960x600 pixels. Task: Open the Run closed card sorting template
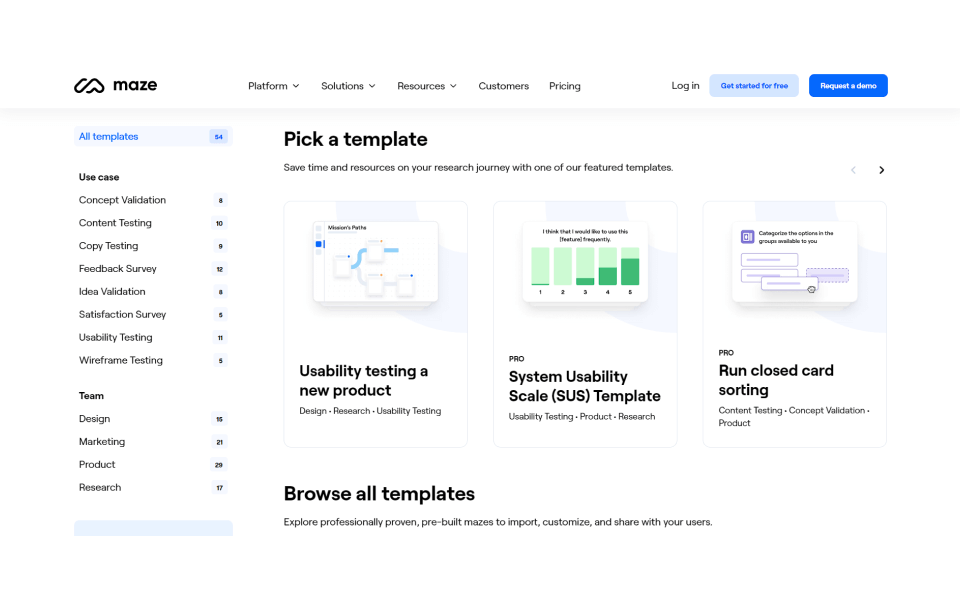(x=794, y=323)
